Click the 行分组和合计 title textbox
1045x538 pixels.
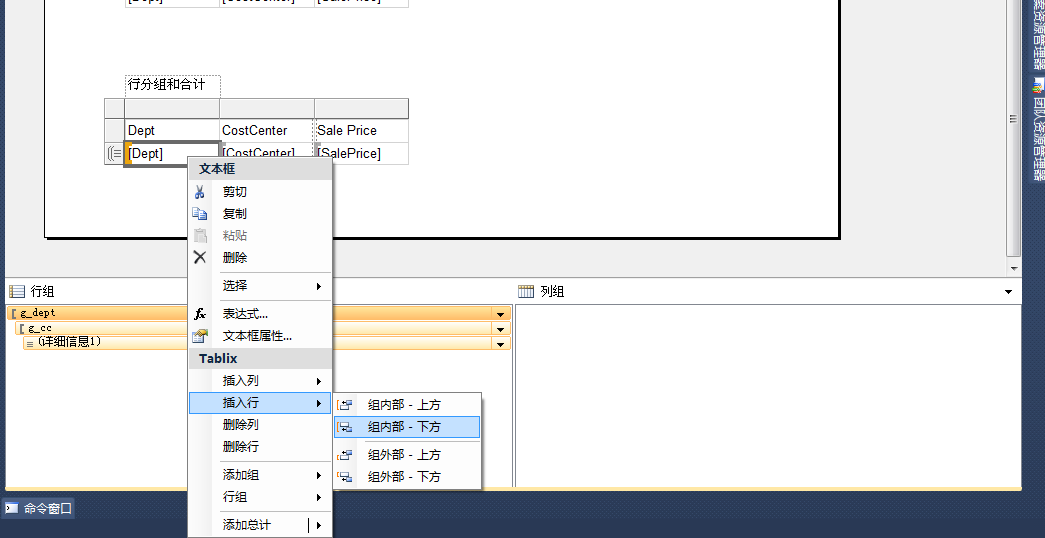[173, 85]
